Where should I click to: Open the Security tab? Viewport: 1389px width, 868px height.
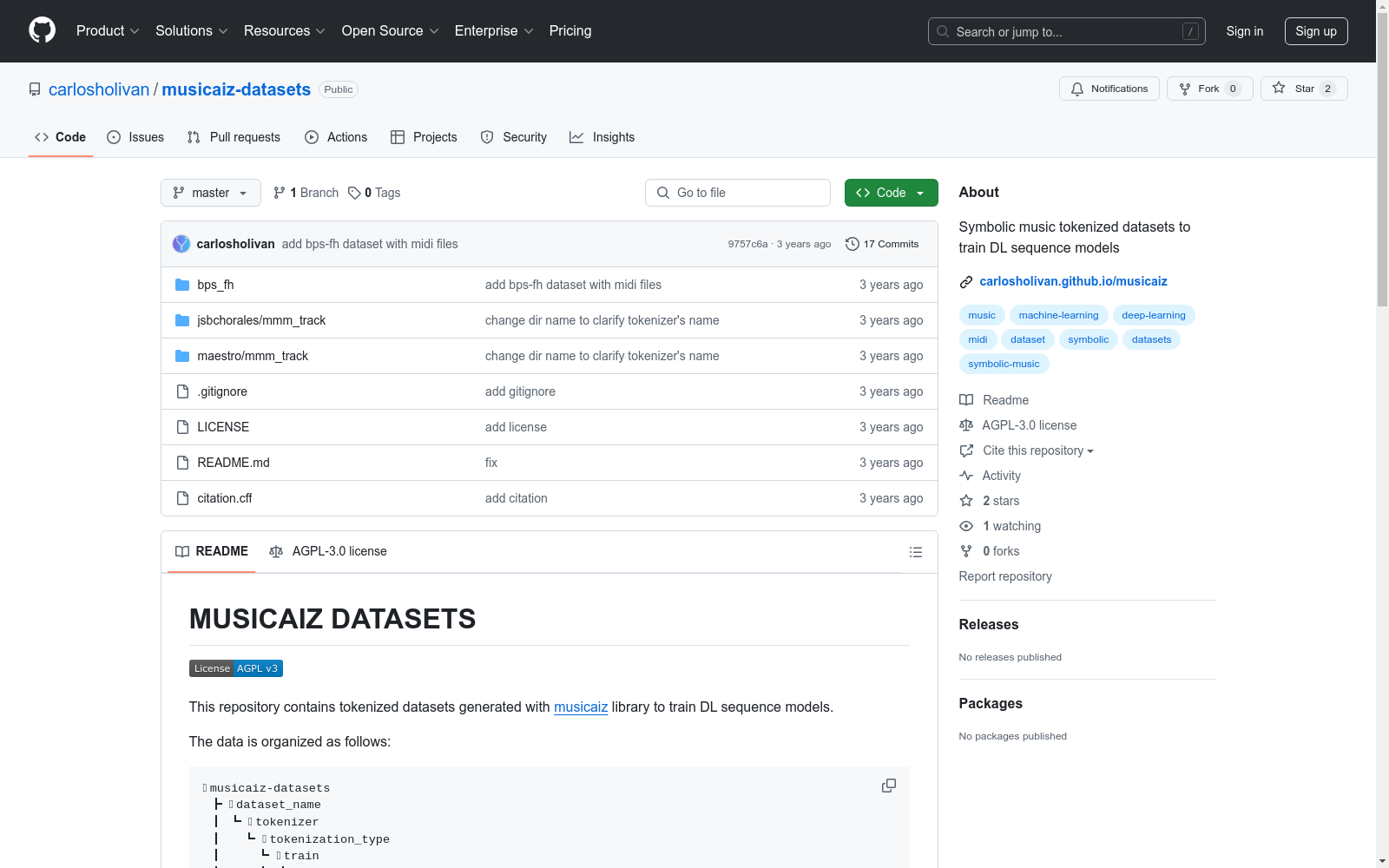click(514, 137)
